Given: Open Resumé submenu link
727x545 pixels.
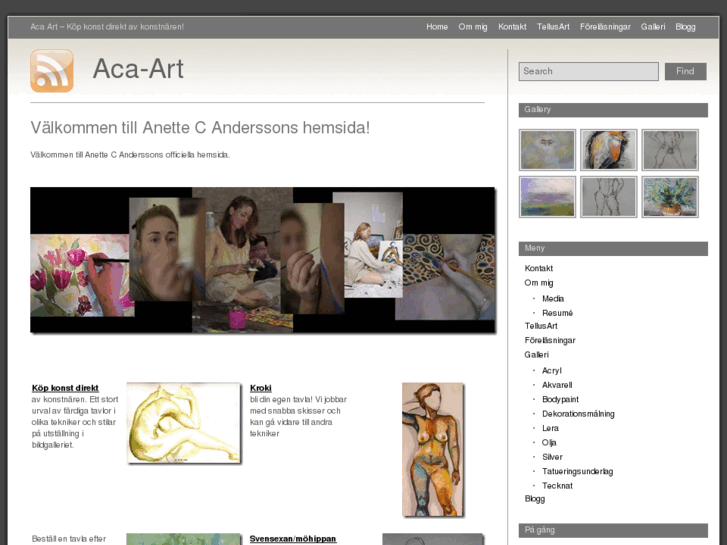Looking at the screenshot, I should coord(557,313).
